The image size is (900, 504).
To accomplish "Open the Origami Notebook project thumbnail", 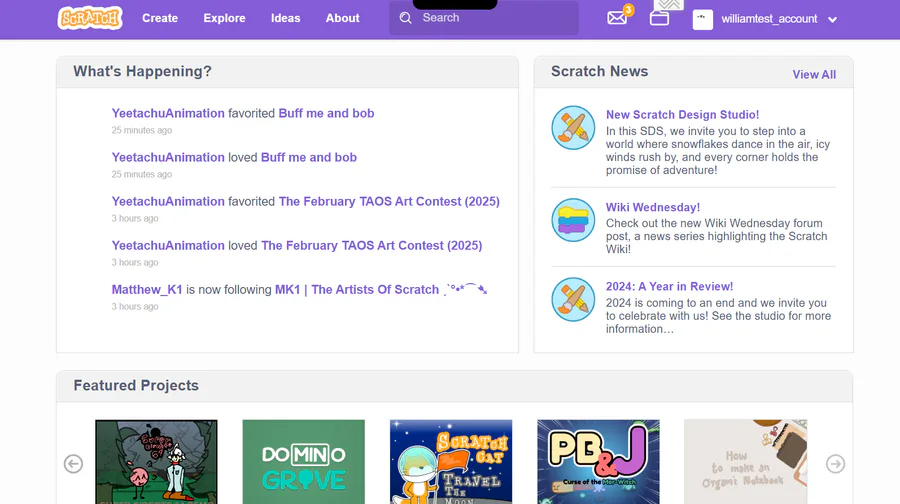I will pos(746,462).
